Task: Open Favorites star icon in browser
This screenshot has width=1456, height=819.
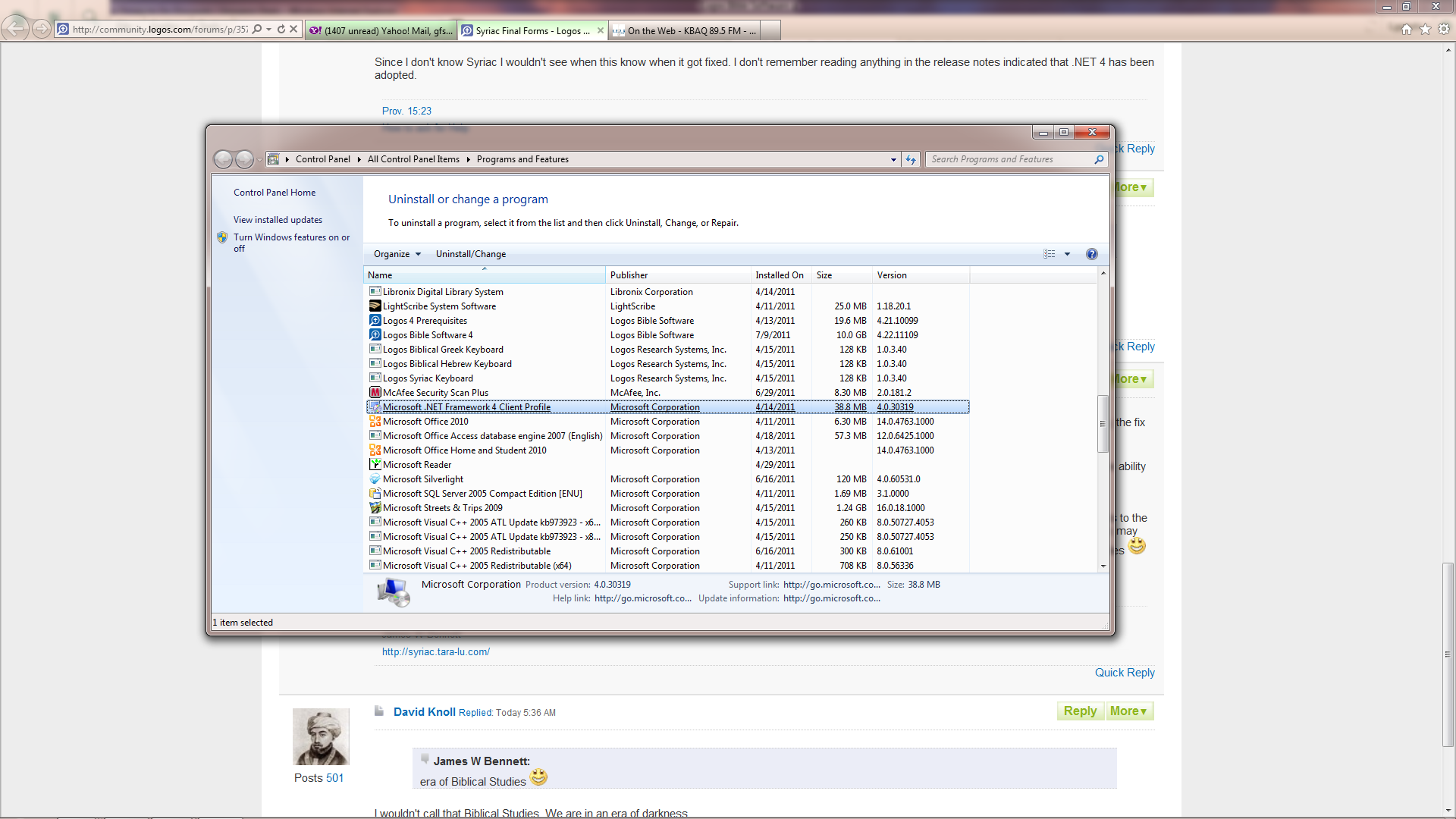Action: [x=1425, y=30]
